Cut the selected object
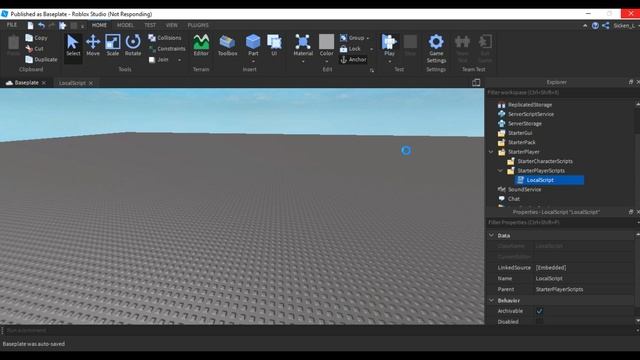 point(34,49)
